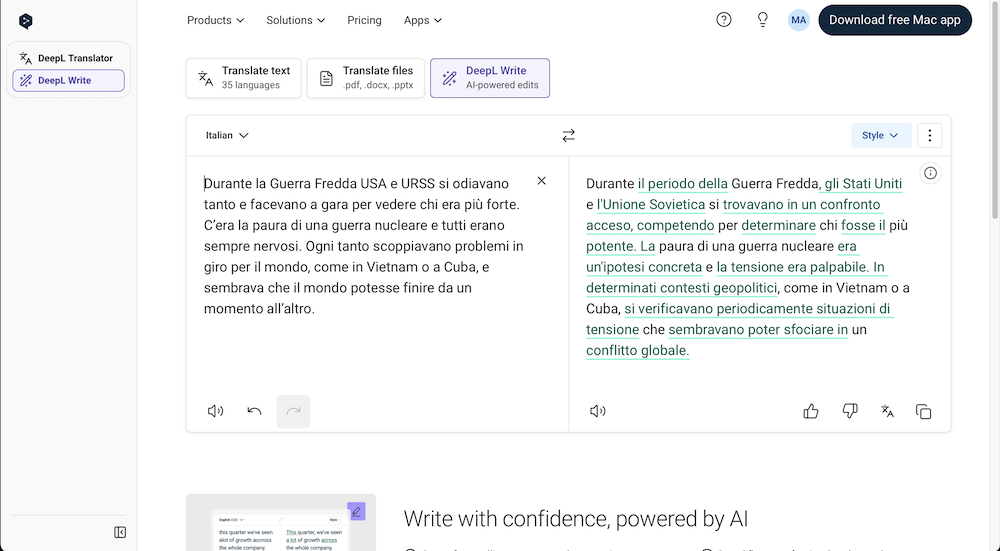Click into the source text field

(365, 246)
